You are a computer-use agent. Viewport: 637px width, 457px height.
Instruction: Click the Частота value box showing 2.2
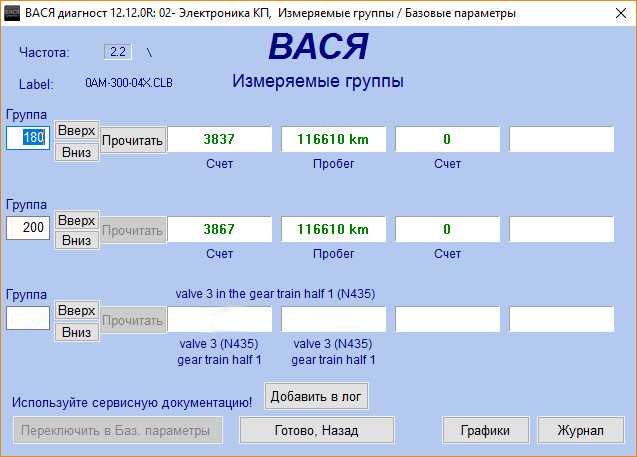point(117,51)
